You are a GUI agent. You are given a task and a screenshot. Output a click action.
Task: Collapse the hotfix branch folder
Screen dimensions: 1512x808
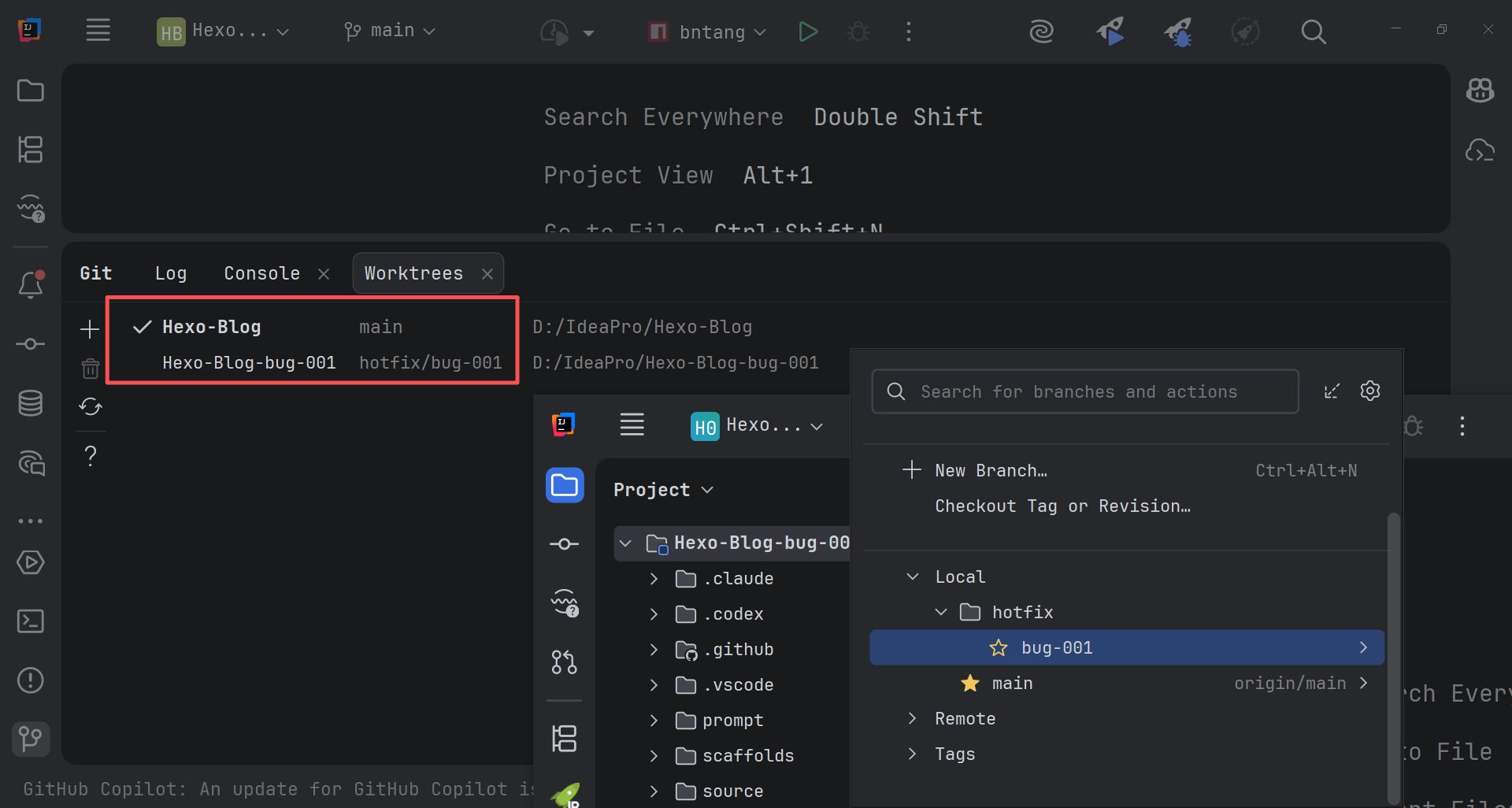[941, 612]
